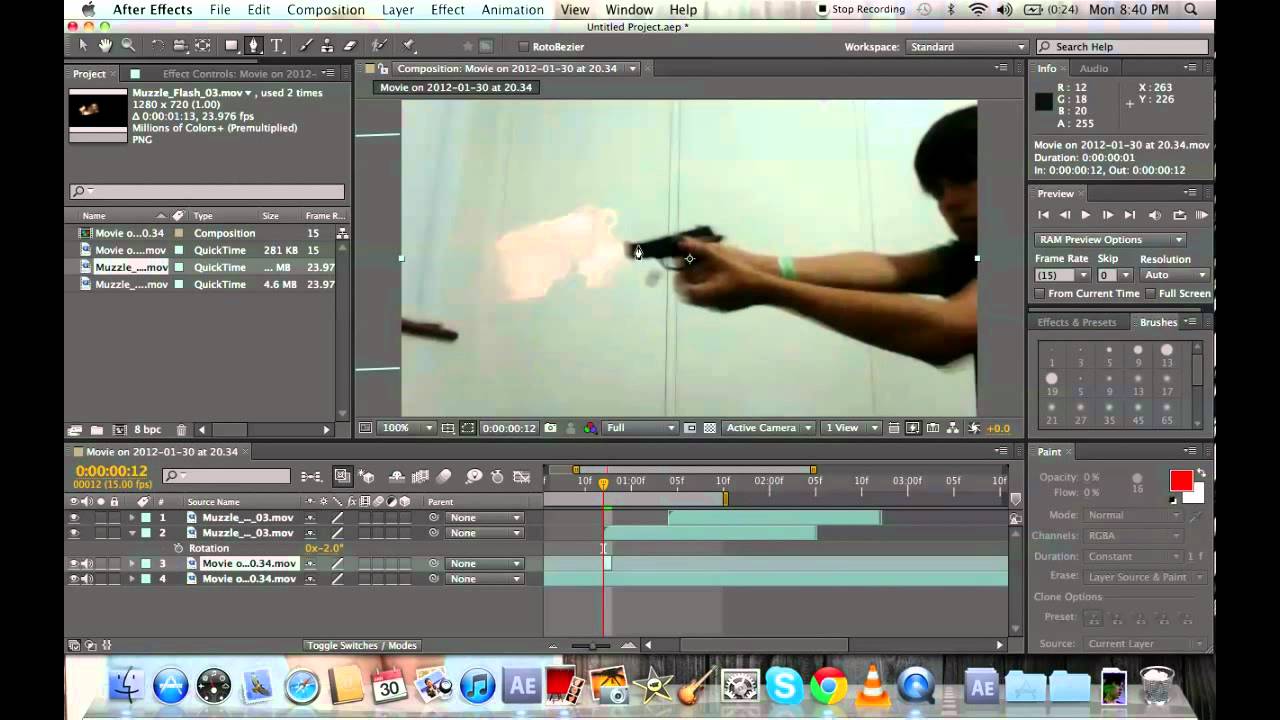Hide layer 1 Muzzle video eye
The height and width of the screenshot is (720, 1280).
tap(73, 518)
